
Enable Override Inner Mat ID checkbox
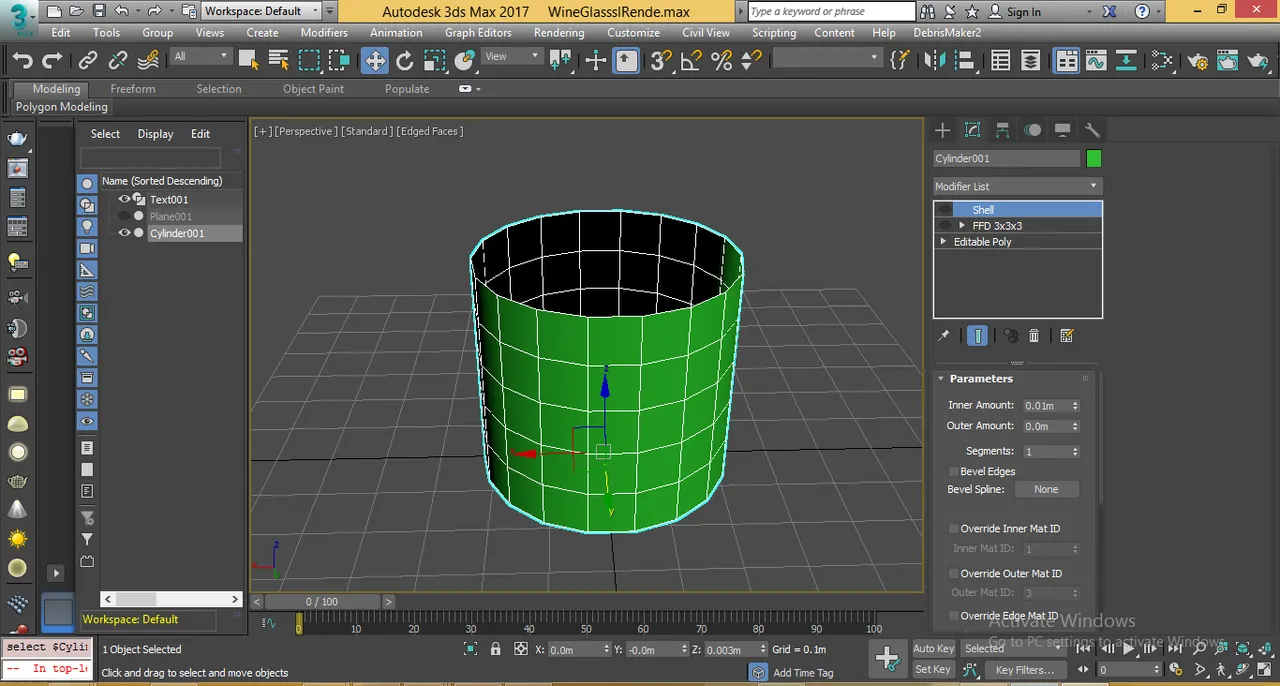(953, 529)
